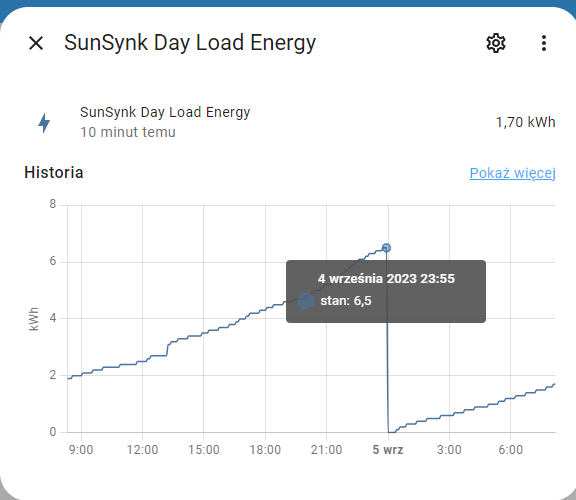Click the '10 minut temu' timestamp text

(x=128, y=132)
